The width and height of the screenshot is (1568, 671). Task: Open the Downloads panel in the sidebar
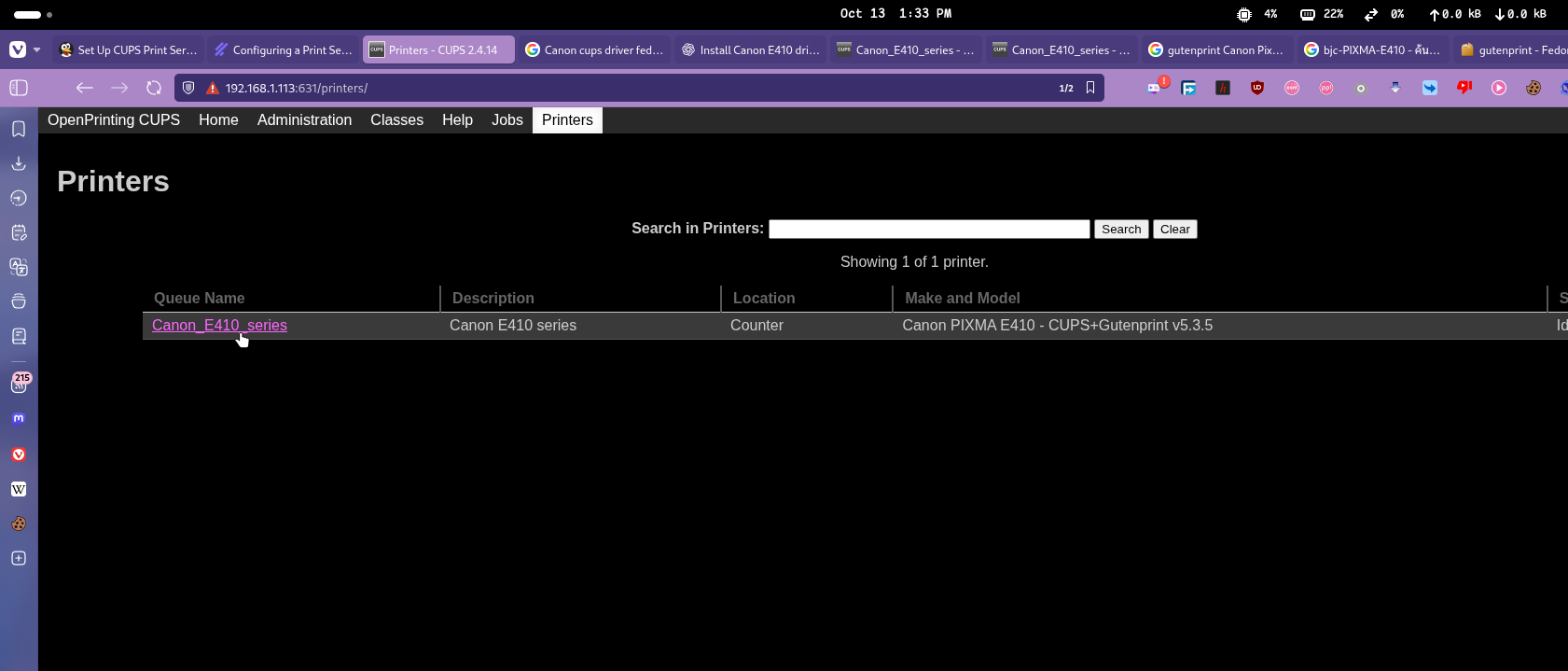pos(19,163)
